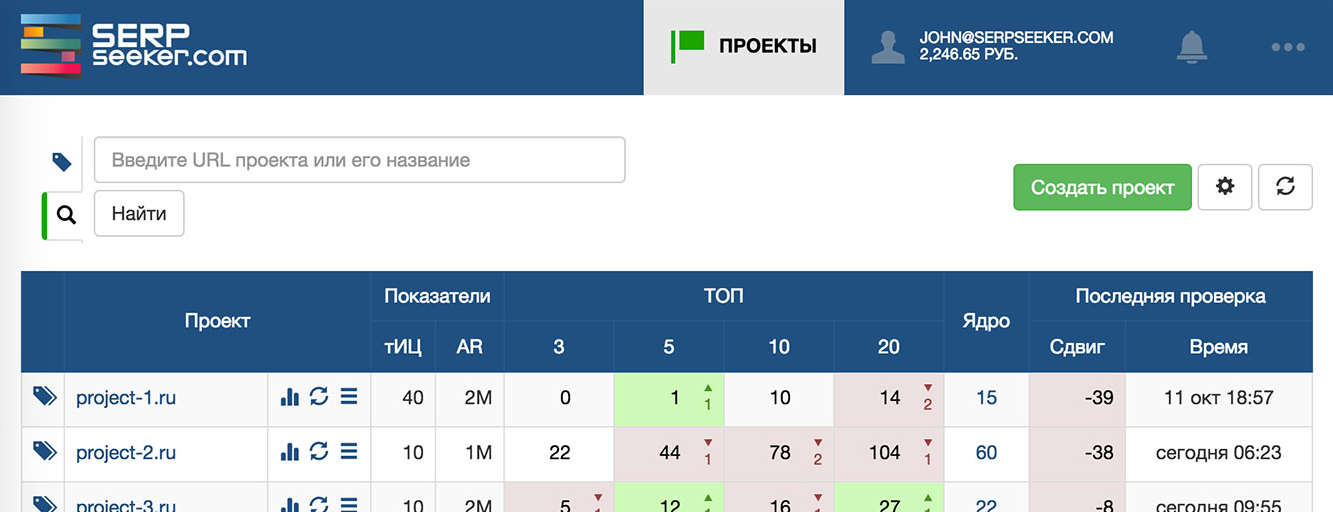Open the gear settings button

click(x=1224, y=187)
